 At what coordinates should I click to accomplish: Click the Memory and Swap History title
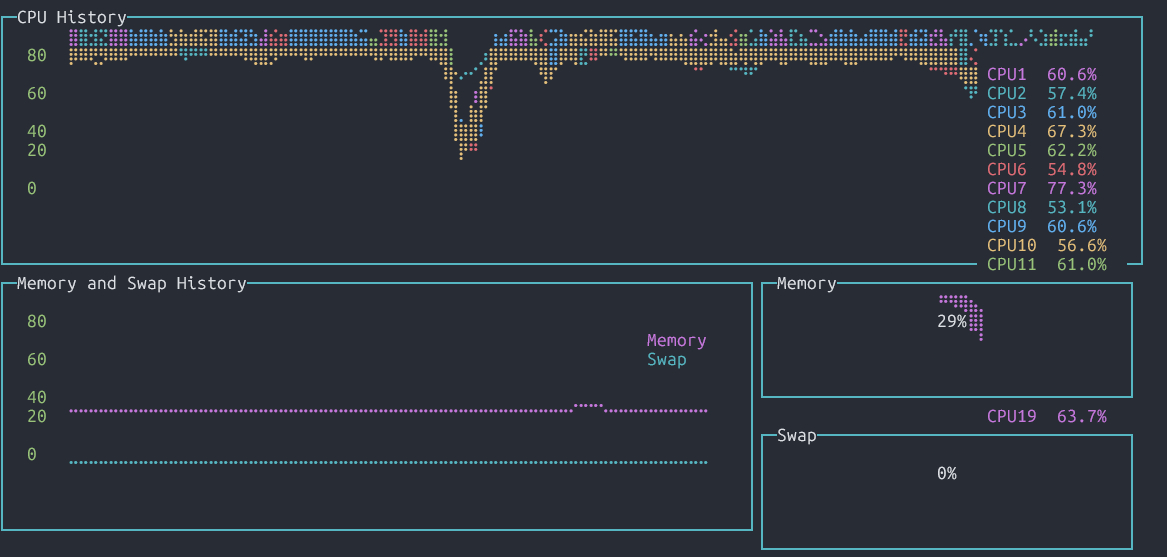click(x=131, y=283)
